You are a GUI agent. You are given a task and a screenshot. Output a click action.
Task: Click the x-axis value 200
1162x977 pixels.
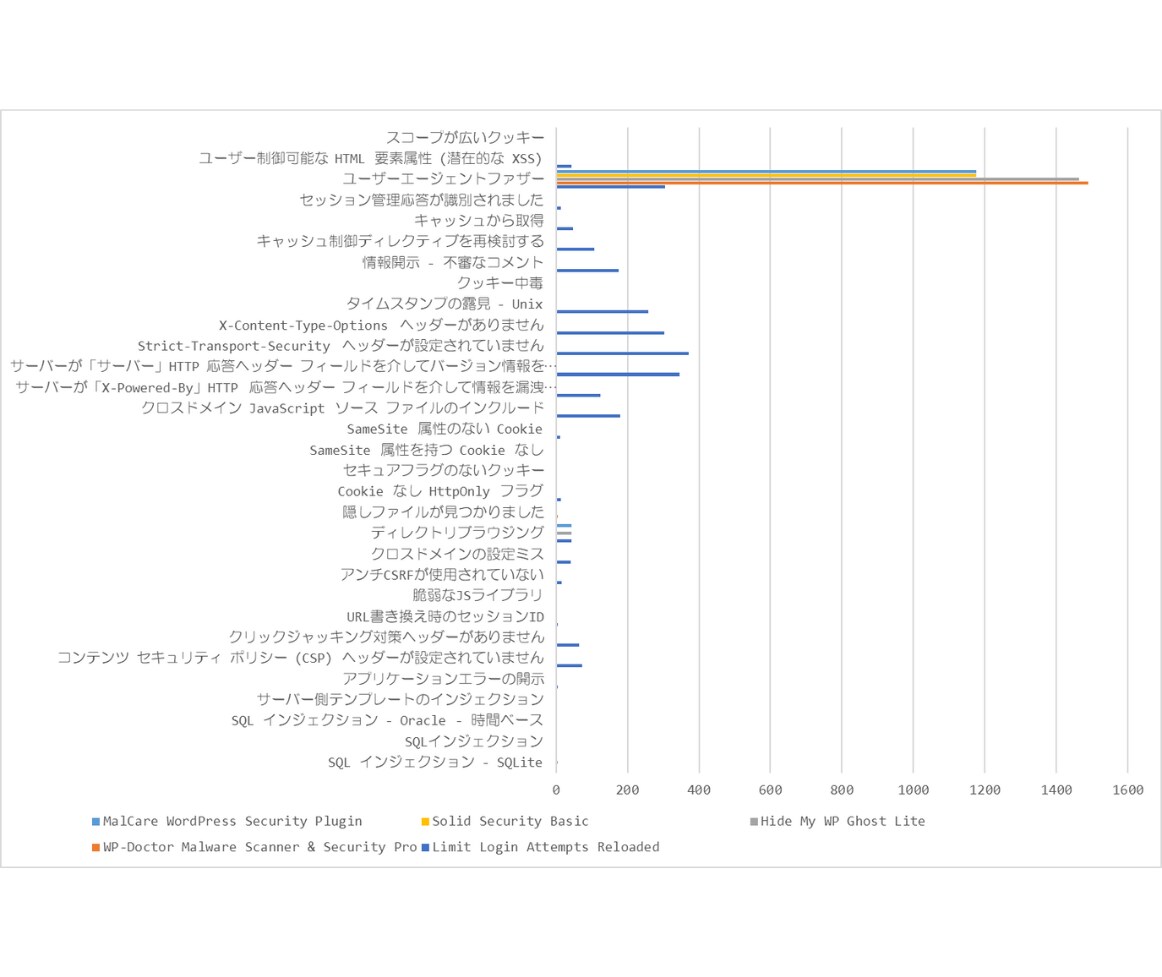[x=628, y=790]
